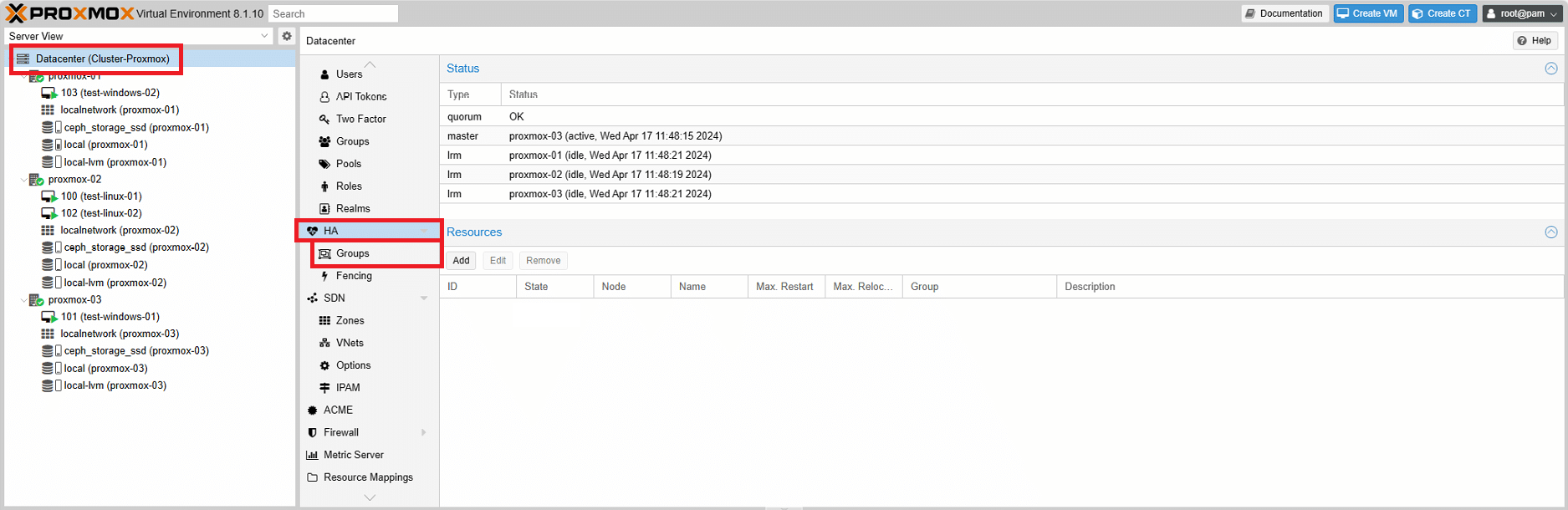Screen dimensions: 1568x510
Task: Click the VNets icon
Action: point(324,344)
